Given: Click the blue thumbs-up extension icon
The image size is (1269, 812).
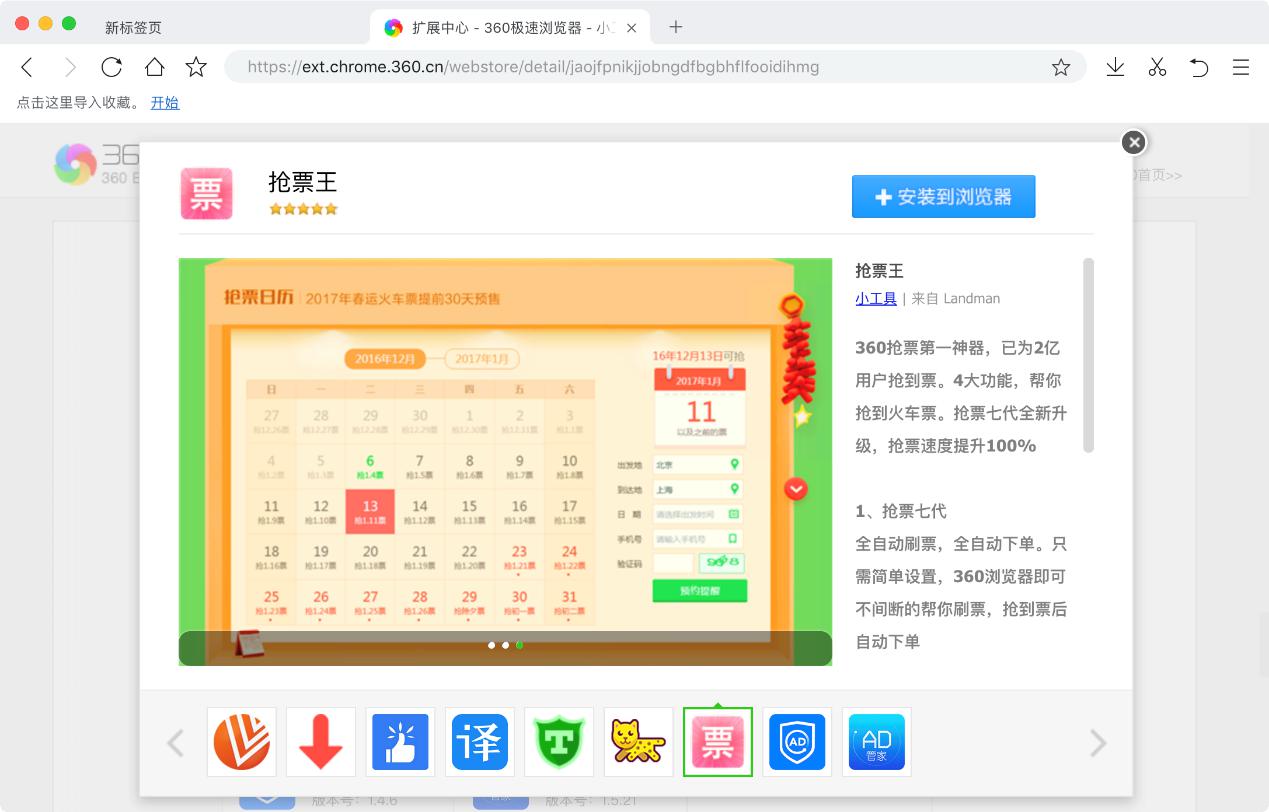Looking at the screenshot, I should tap(400, 741).
